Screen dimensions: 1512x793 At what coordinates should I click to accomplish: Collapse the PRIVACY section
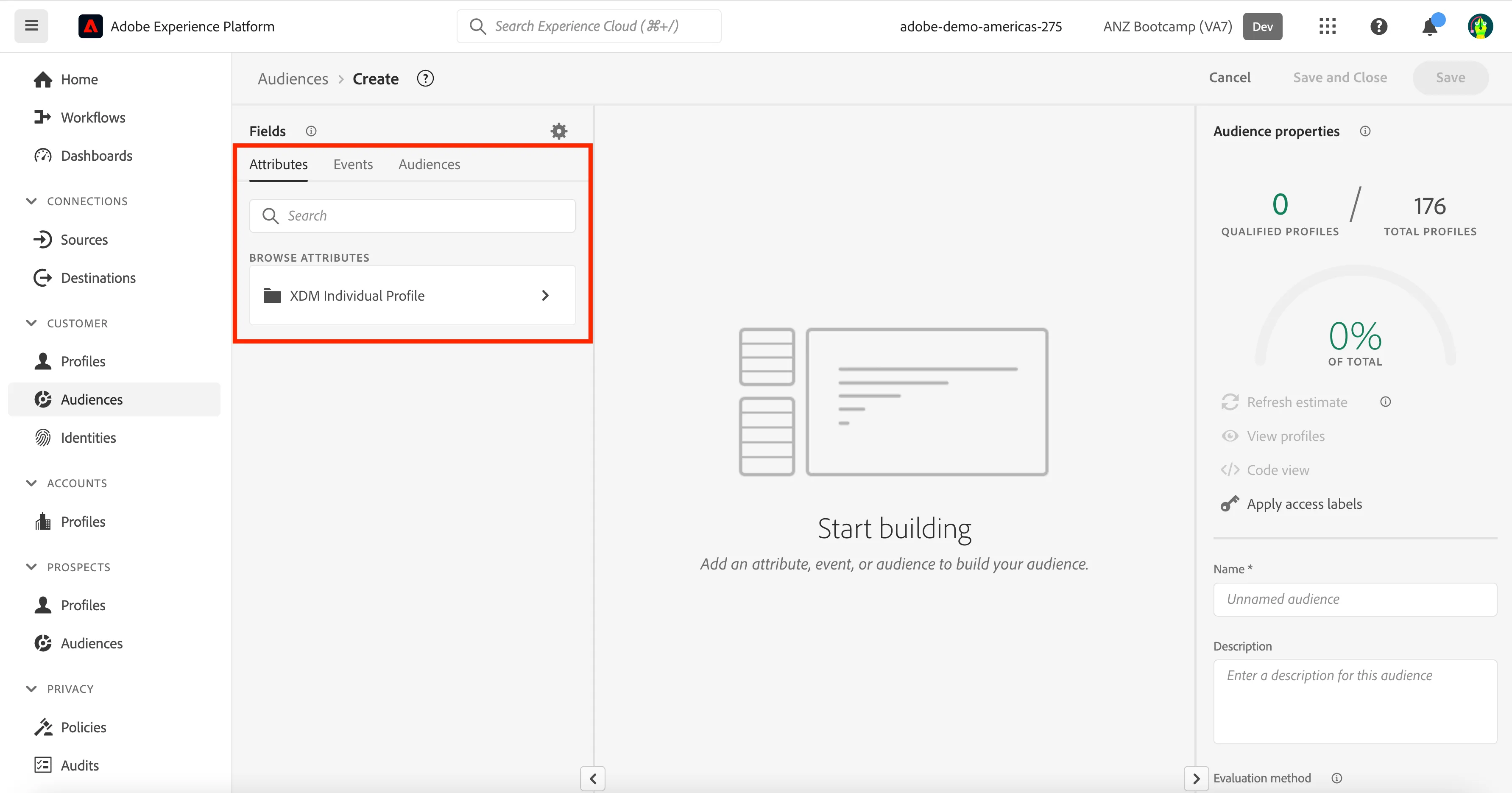click(x=32, y=689)
